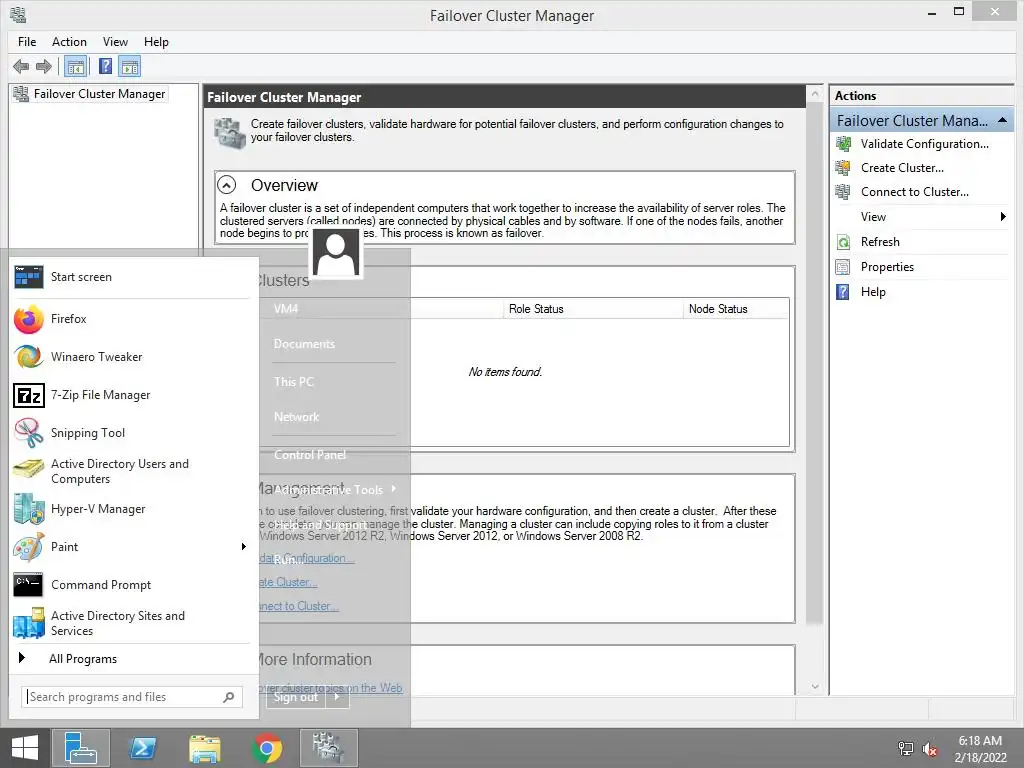This screenshot has height=768, width=1024.
Task: Expand the Paint jump list arrow
Action: (244, 547)
